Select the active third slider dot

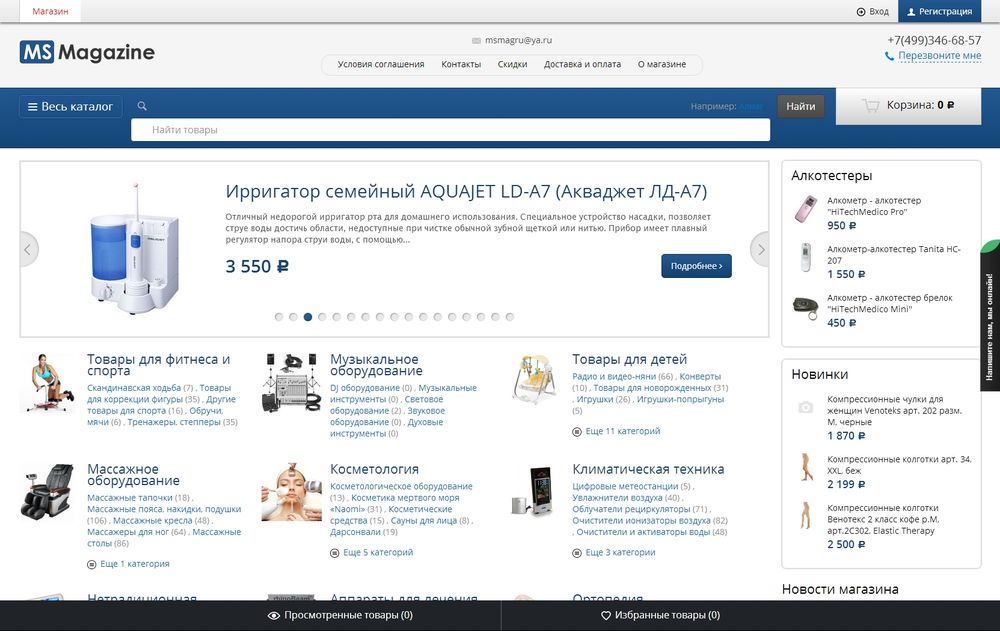click(x=308, y=316)
